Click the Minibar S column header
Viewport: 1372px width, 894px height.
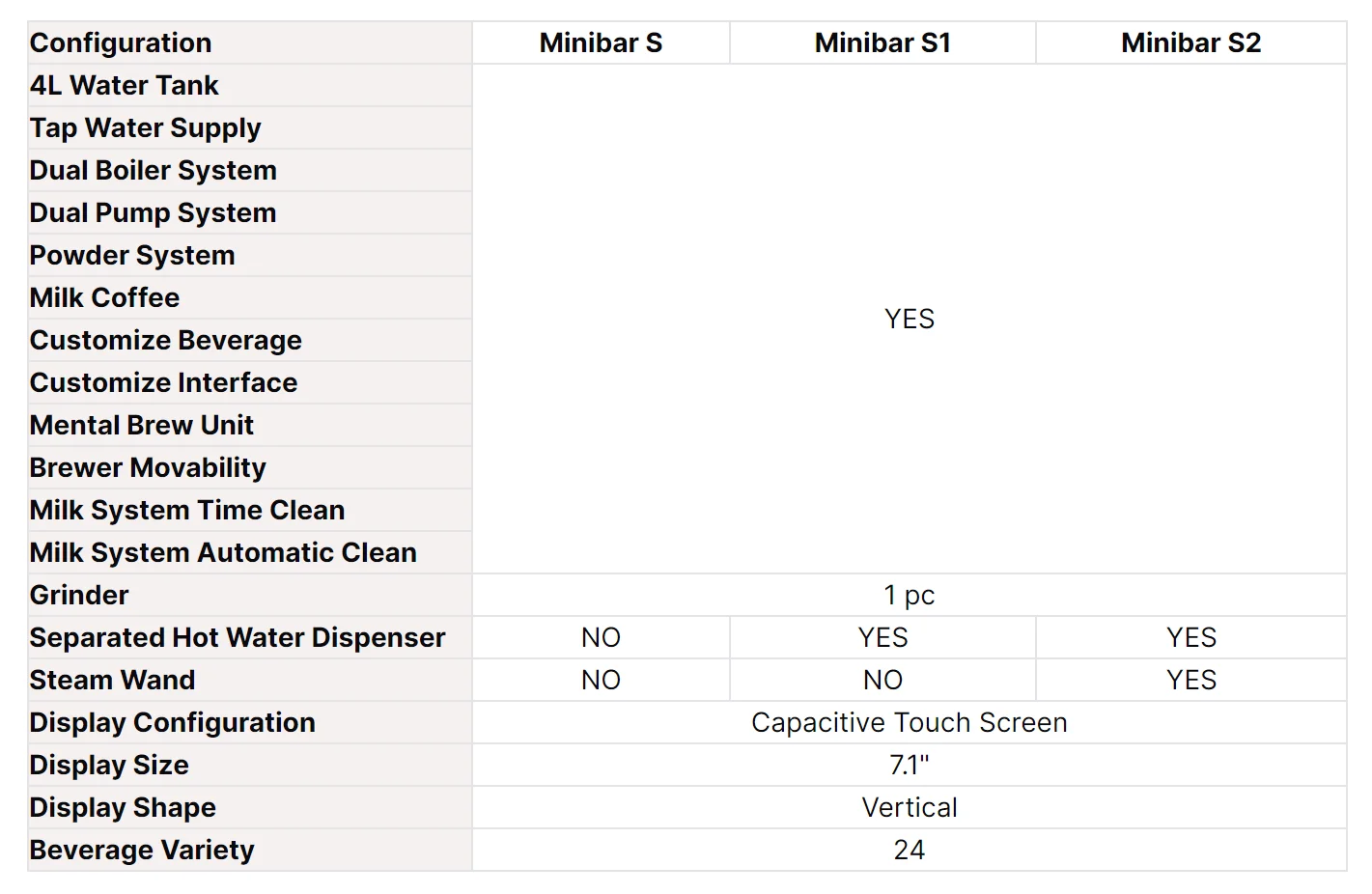click(x=601, y=43)
